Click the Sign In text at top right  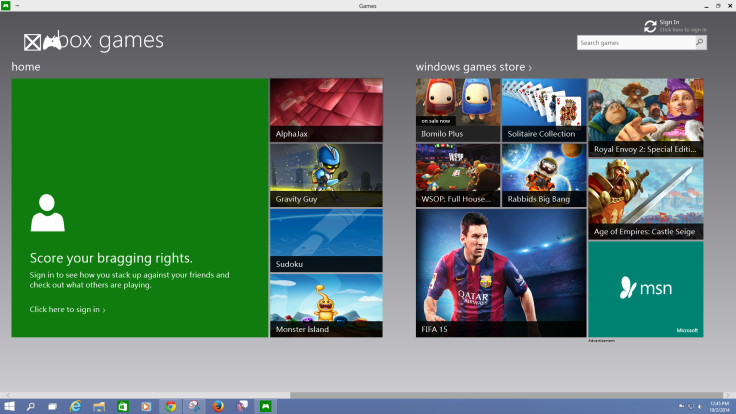point(669,22)
